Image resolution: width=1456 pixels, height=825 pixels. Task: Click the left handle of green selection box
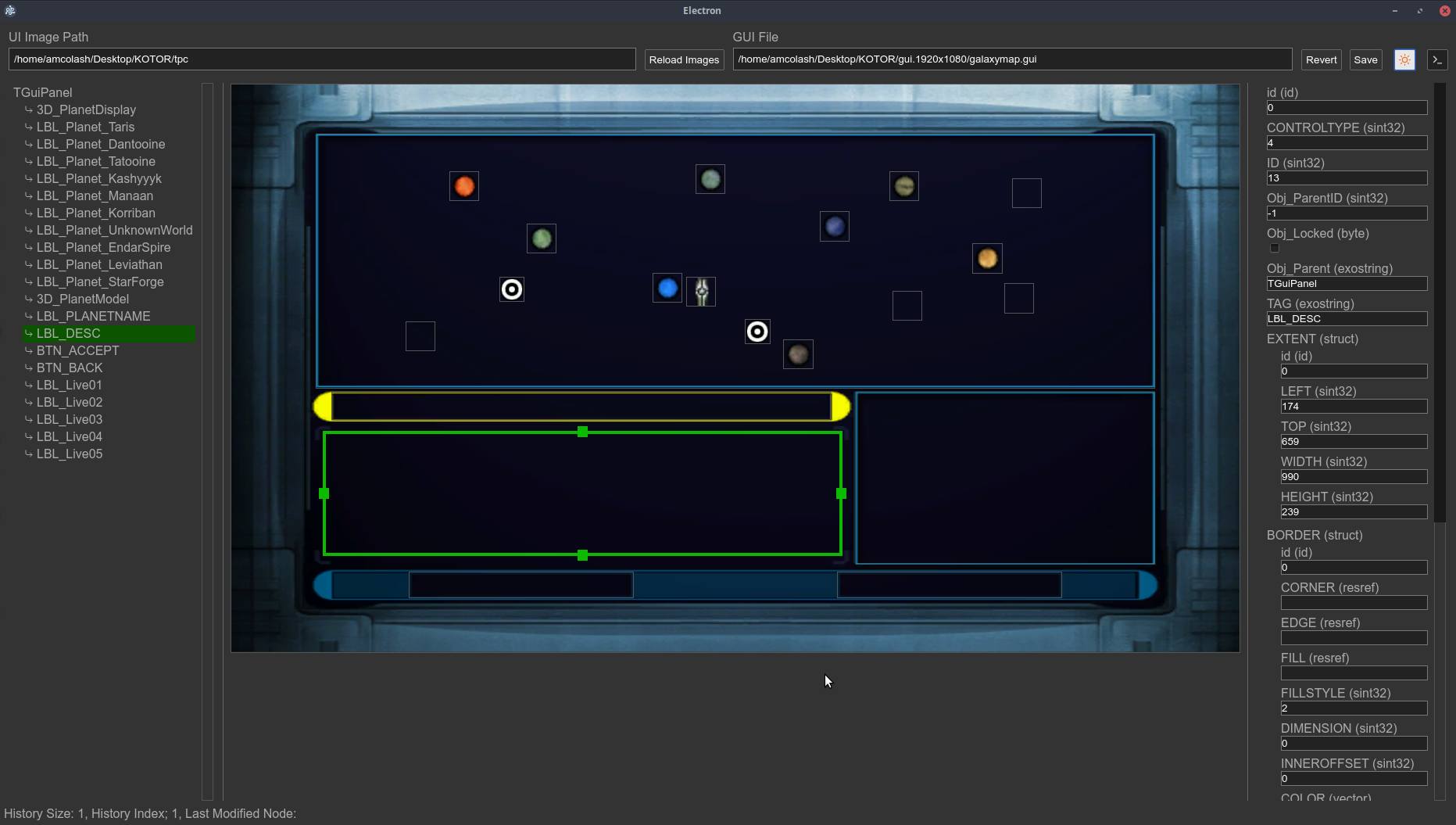[324, 493]
